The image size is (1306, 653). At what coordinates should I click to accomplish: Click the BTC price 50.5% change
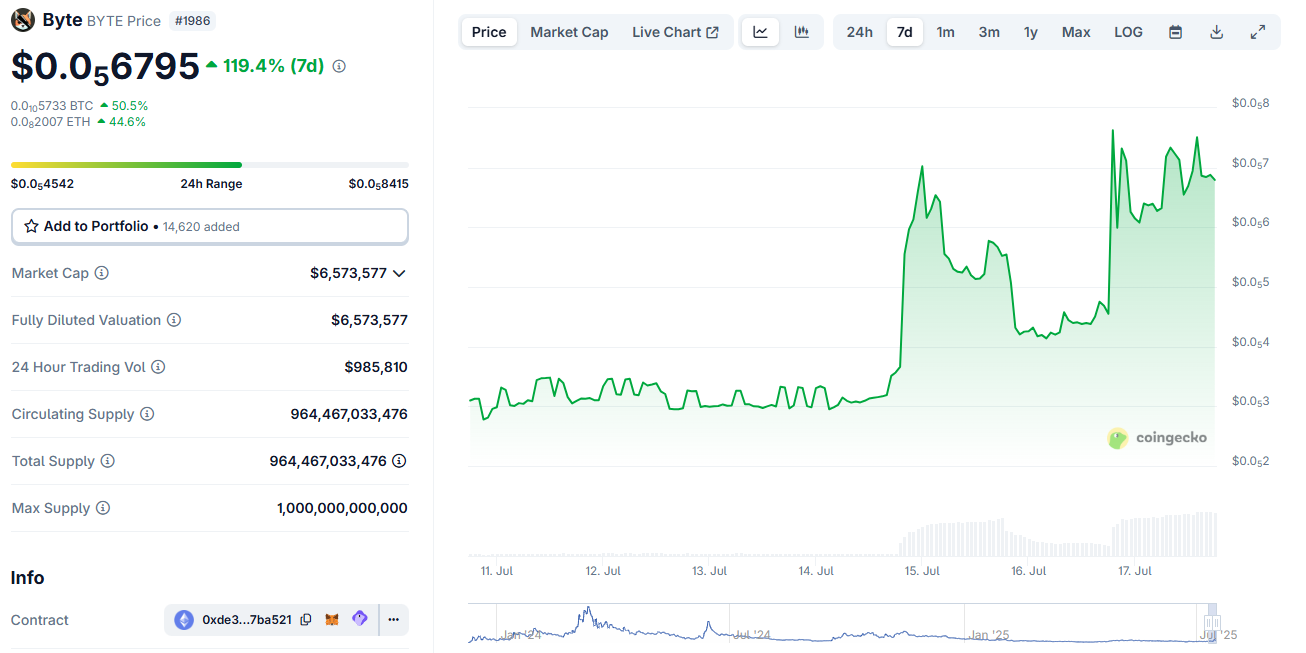coord(124,105)
